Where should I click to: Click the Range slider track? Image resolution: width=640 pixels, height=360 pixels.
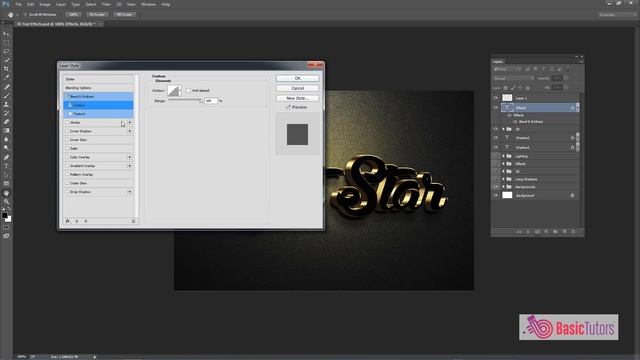185,100
